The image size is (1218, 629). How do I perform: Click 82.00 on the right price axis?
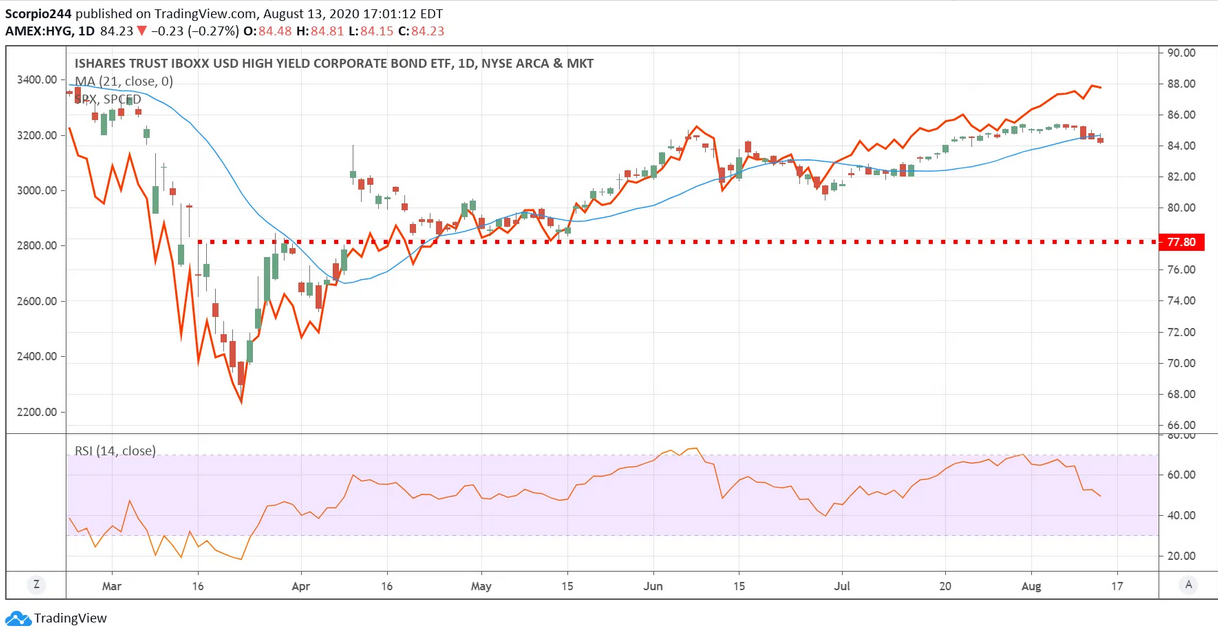1181,177
